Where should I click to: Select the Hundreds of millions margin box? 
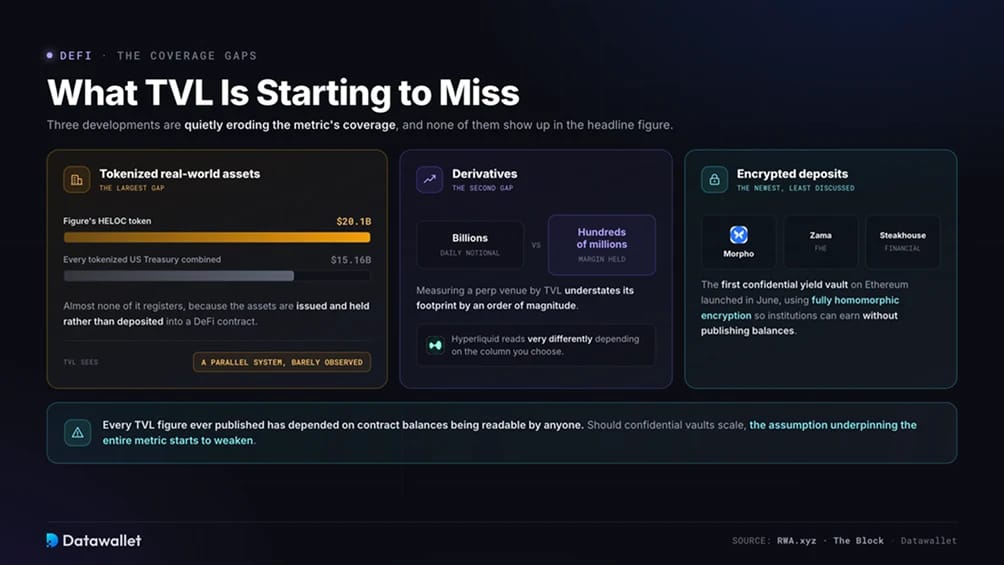pos(602,245)
